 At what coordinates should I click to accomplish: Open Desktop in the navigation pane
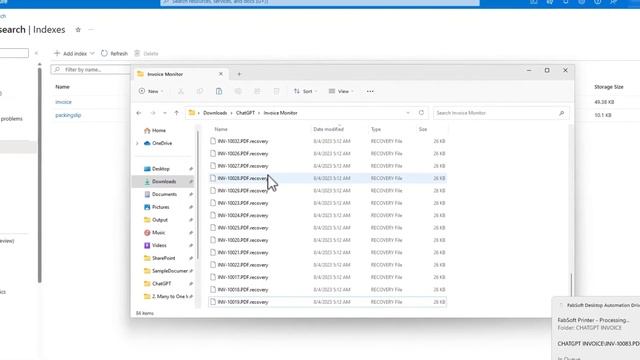tap(157, 169)
